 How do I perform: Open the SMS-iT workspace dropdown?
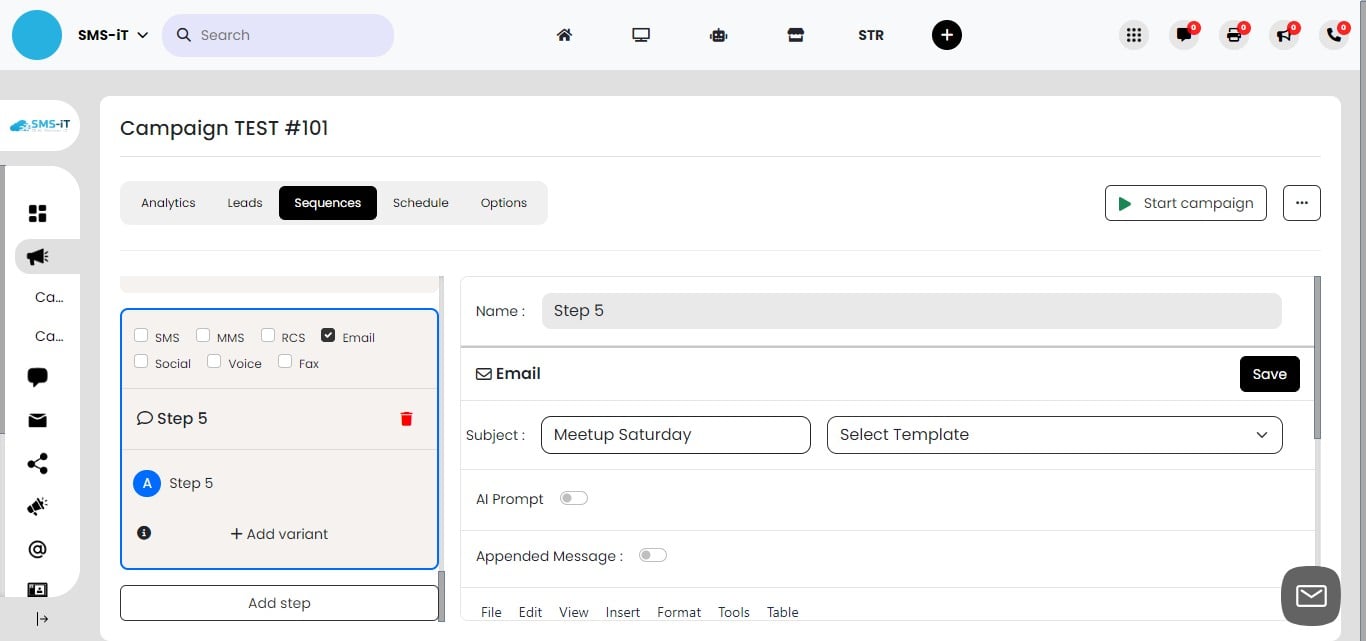click(x=110, y=33)
